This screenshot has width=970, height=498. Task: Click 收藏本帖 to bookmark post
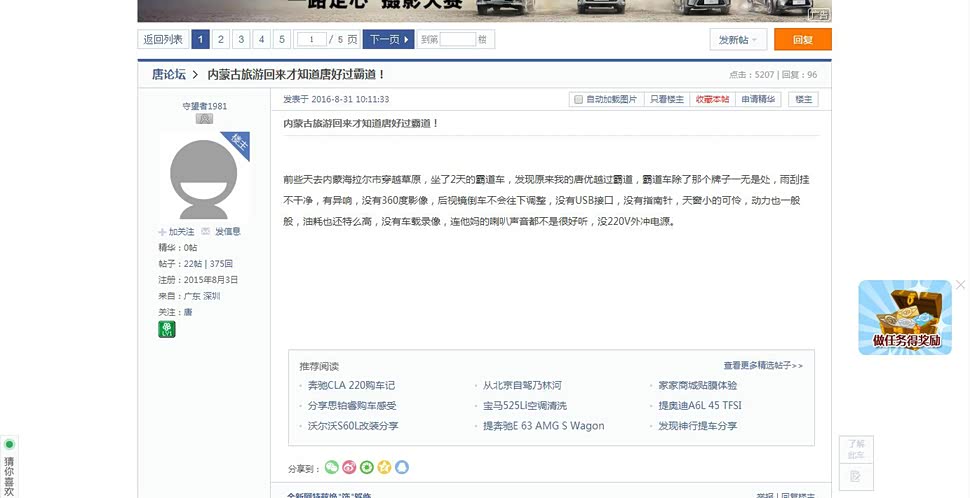tap(713, 99)
